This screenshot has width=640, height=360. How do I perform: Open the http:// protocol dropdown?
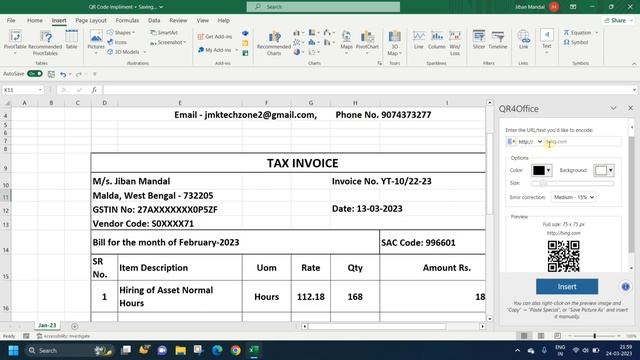[x=530, y=142]
